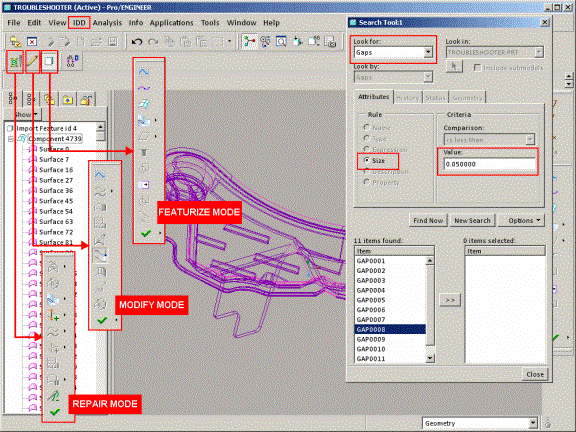The width and height of the screenshot is (576, 432).
Task: Select the Modify mode pencil icon
Action: pyautogui.click(x=32, y=61)
